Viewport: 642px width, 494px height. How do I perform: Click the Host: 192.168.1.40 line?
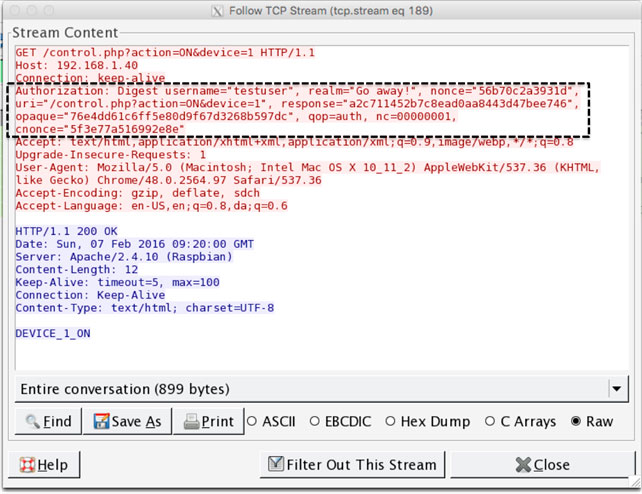77,65
